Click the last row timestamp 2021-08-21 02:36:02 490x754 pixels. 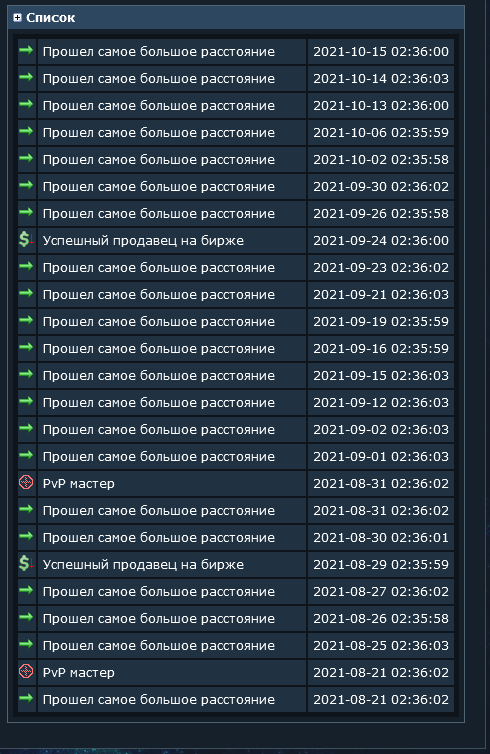[x=381, y=699]
